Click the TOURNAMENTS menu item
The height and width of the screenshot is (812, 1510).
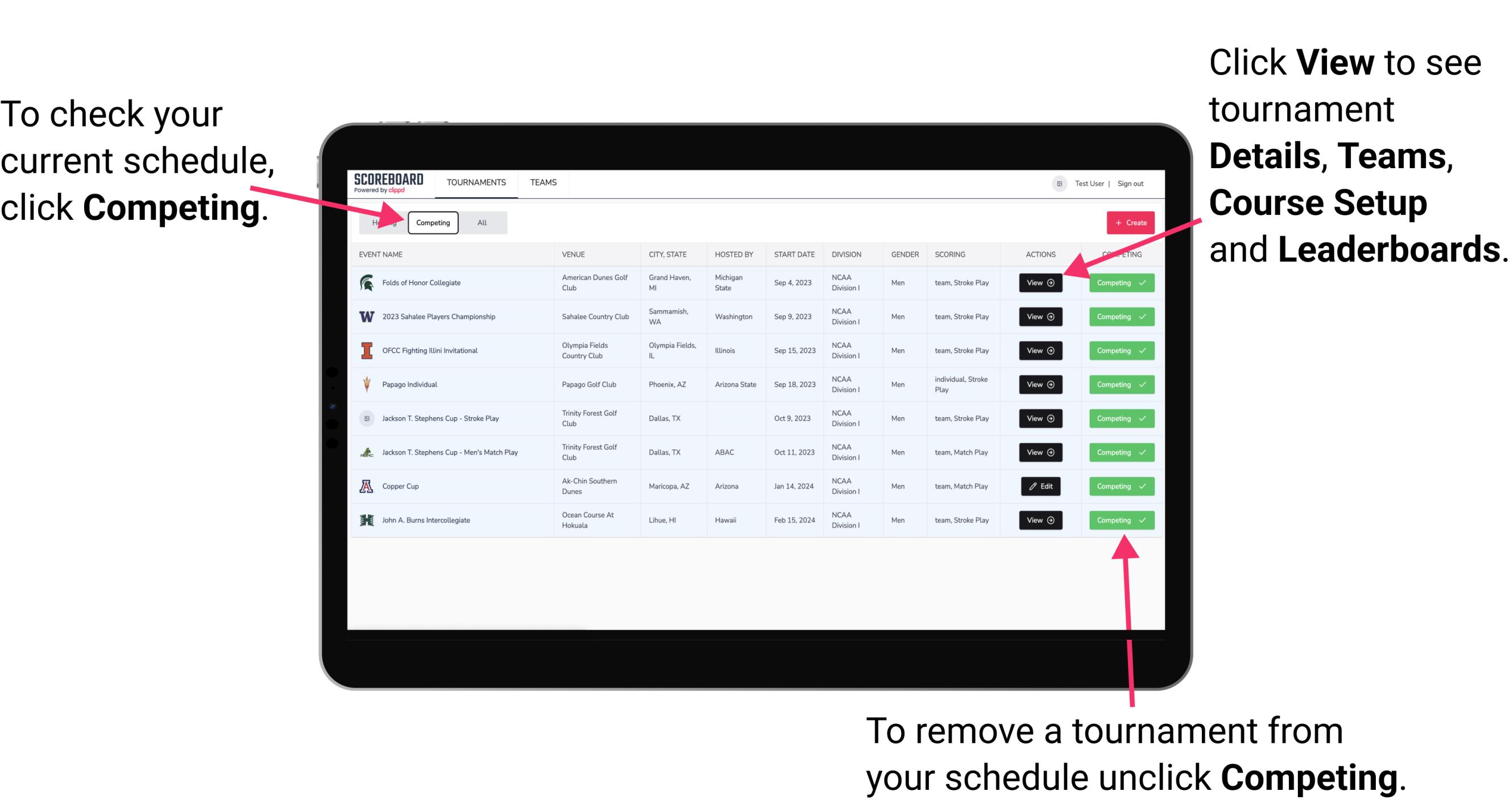tap(477, 182)
